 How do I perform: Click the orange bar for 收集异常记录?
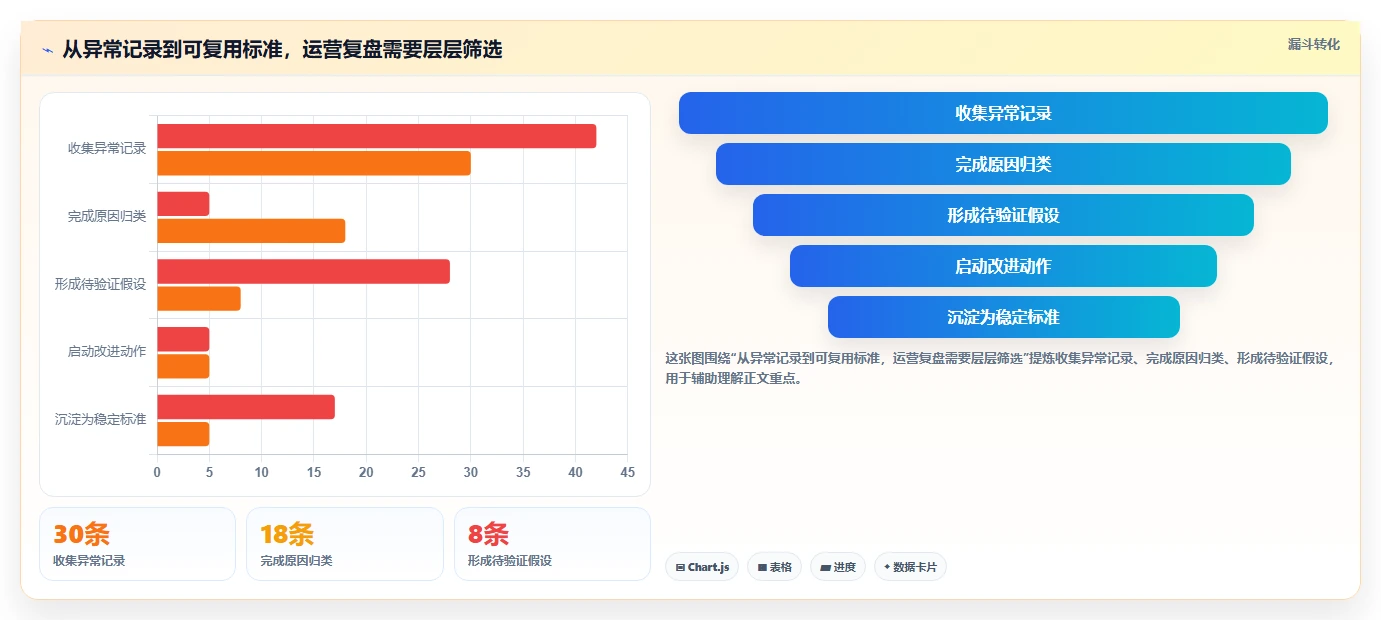[313, 163]
